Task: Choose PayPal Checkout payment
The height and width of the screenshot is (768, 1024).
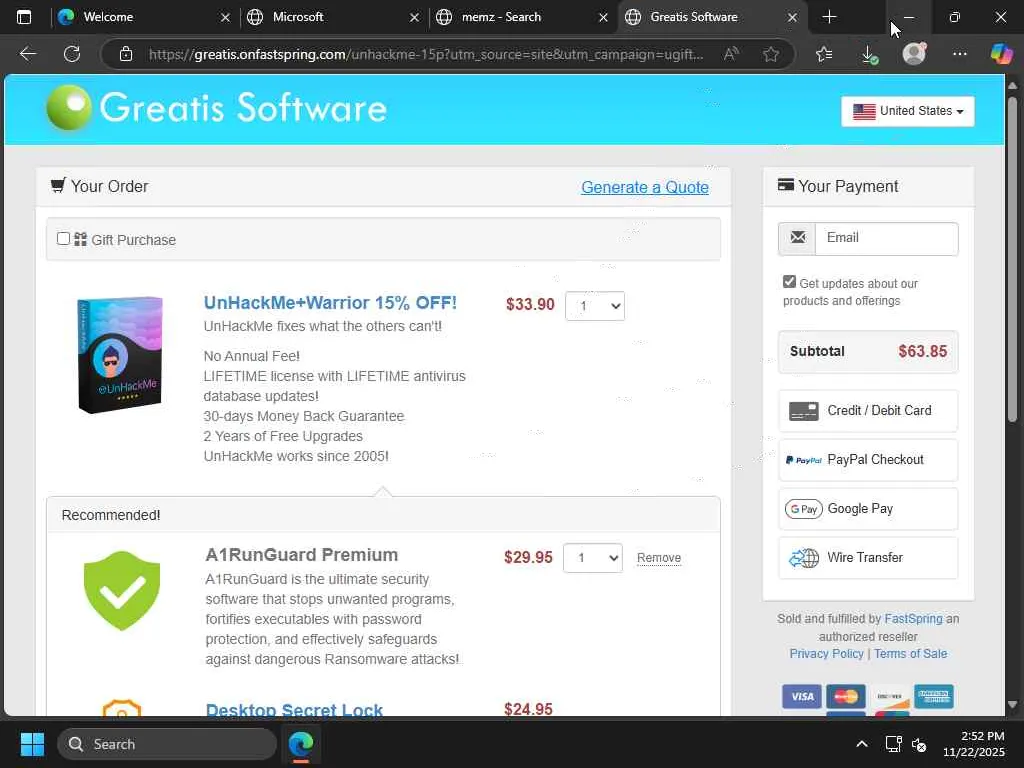Action: pos(868,460)
